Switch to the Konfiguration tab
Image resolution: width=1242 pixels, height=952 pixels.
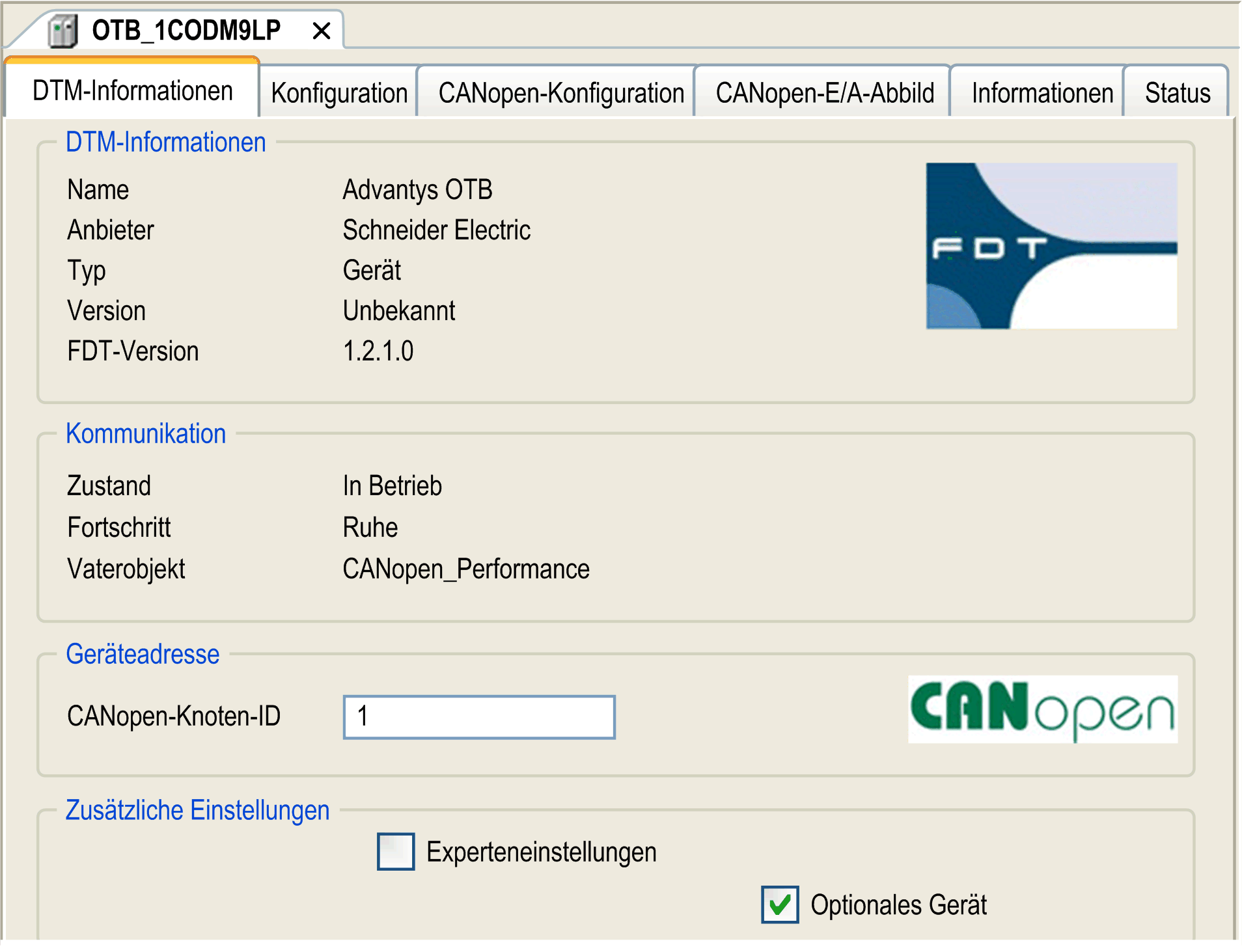(x=338, y=92)
